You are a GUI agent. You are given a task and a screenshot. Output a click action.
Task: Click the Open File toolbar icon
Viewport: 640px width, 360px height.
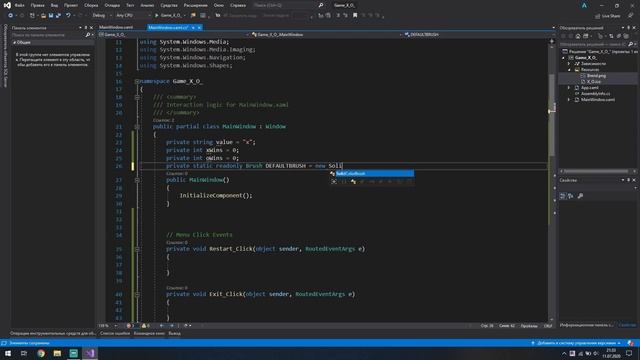pos(43,16)
